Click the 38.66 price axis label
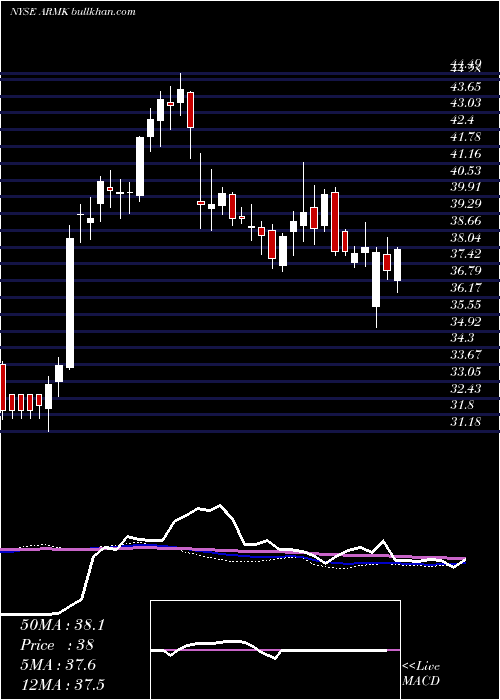This screenshot has width=500, height=700. (x=465, y=221)
